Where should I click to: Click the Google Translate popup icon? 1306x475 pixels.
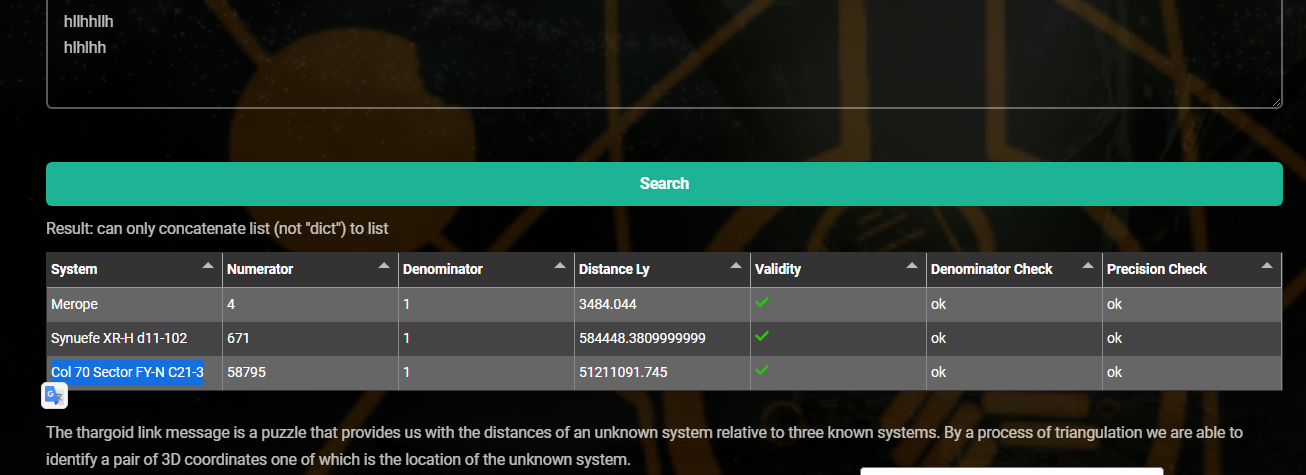54,397
